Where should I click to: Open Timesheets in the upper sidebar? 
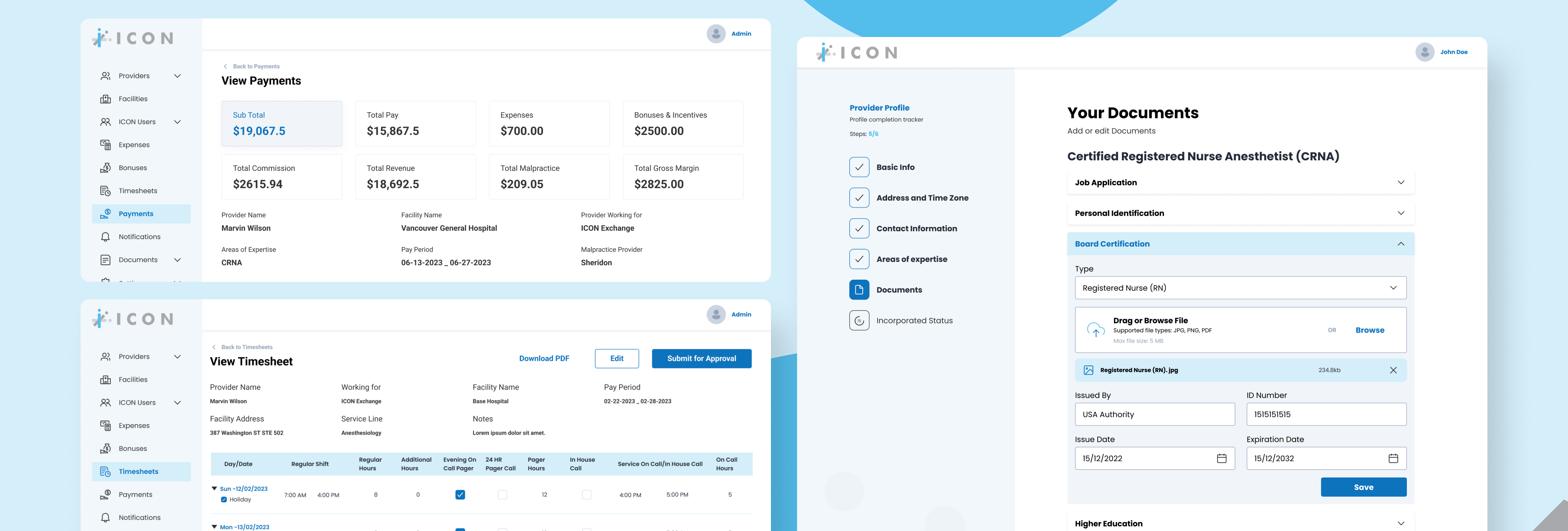pos(138,191)
